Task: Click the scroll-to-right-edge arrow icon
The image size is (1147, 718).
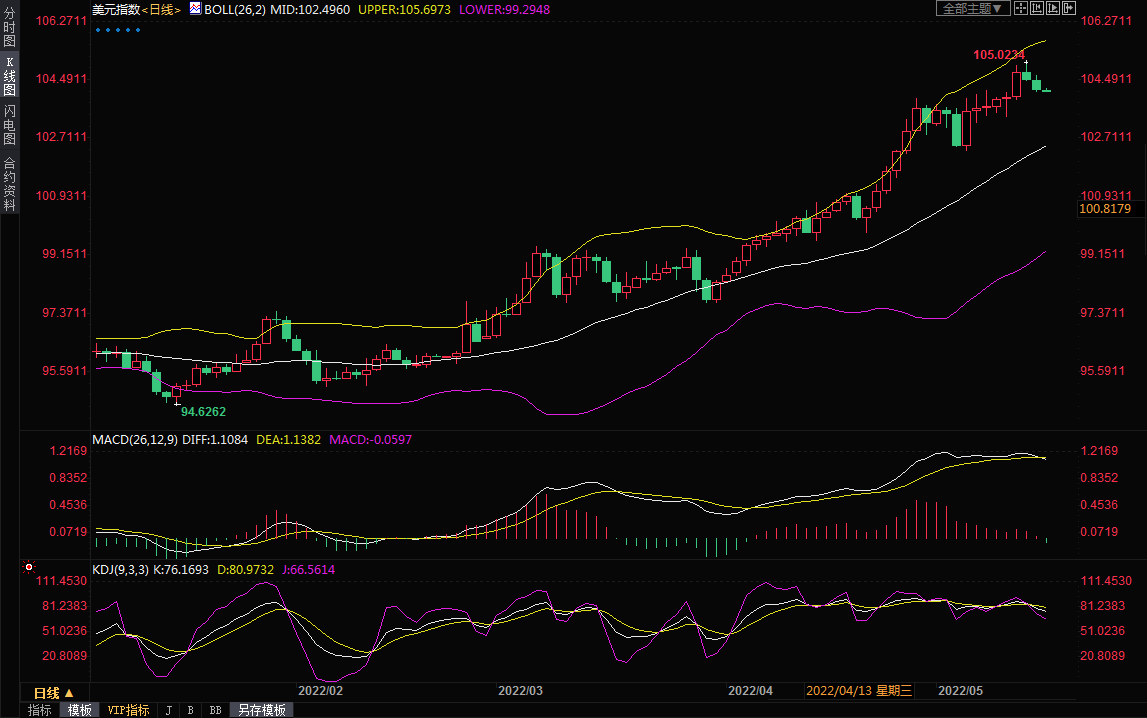Action: pyautogui.click(x=1069, y=8)
